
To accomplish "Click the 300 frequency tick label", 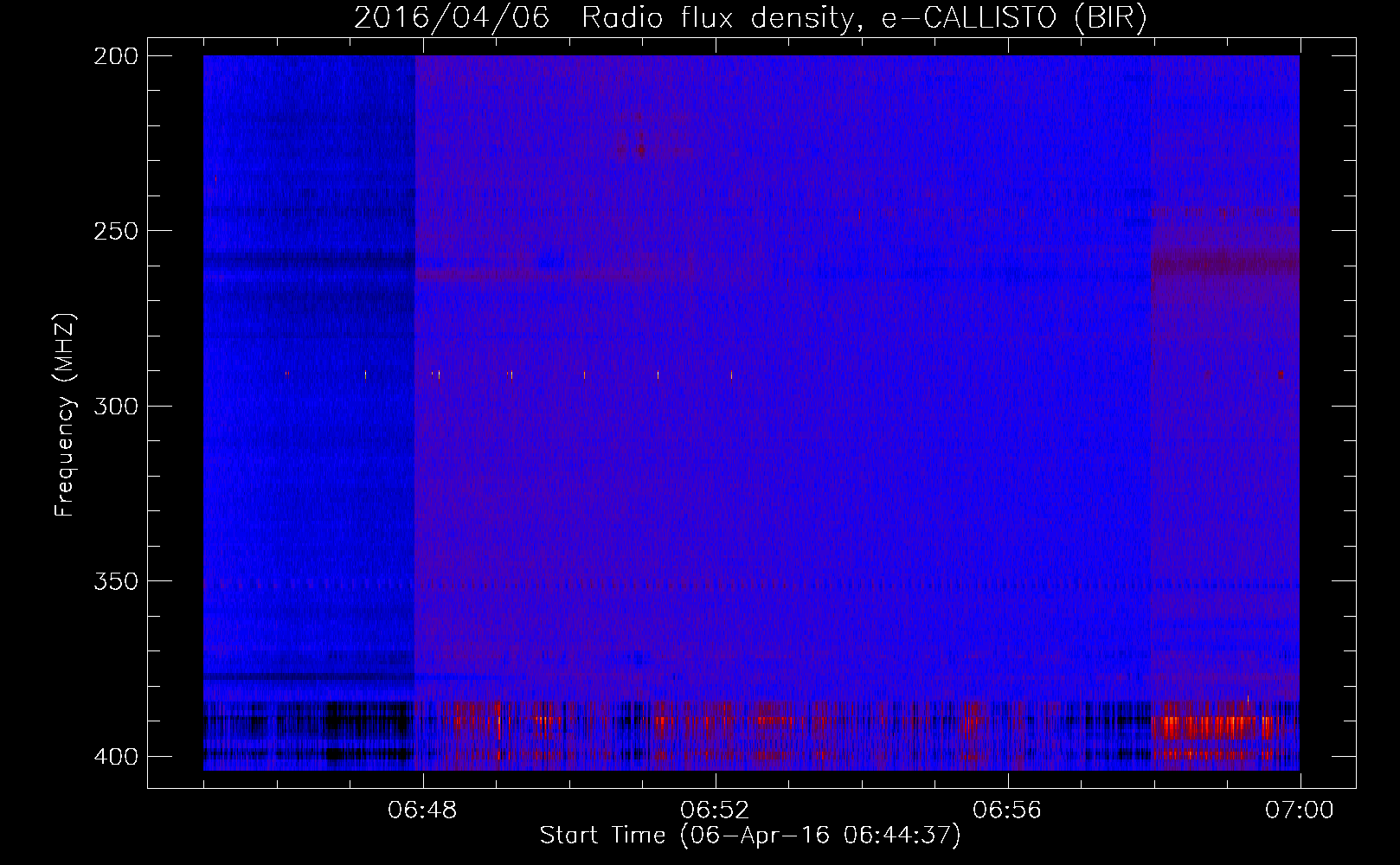I will [115, 407].
